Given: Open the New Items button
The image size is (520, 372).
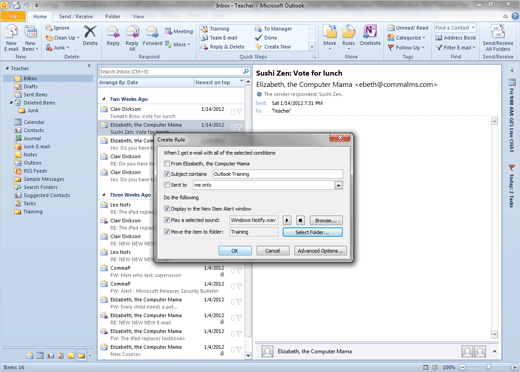Looking at the screenshot, I should [x=30, y=38].
